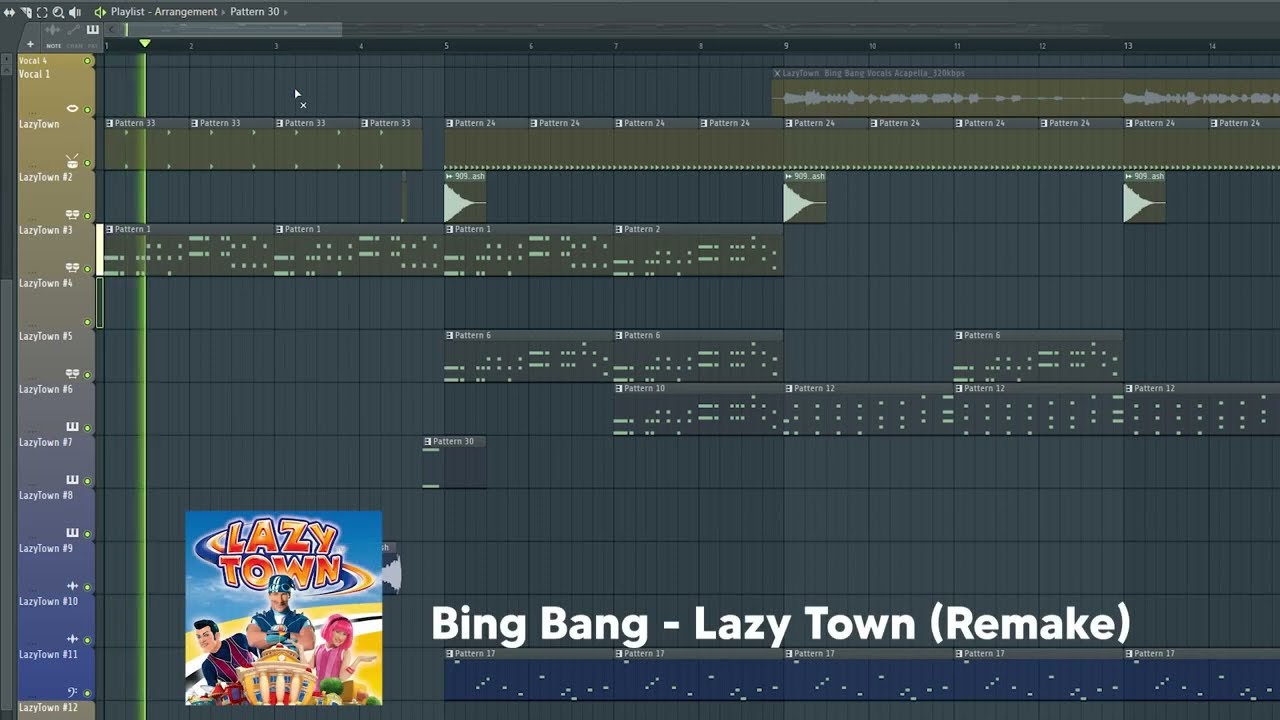
Task: Click the white speaker playback tool
Action: pos(74,12)
